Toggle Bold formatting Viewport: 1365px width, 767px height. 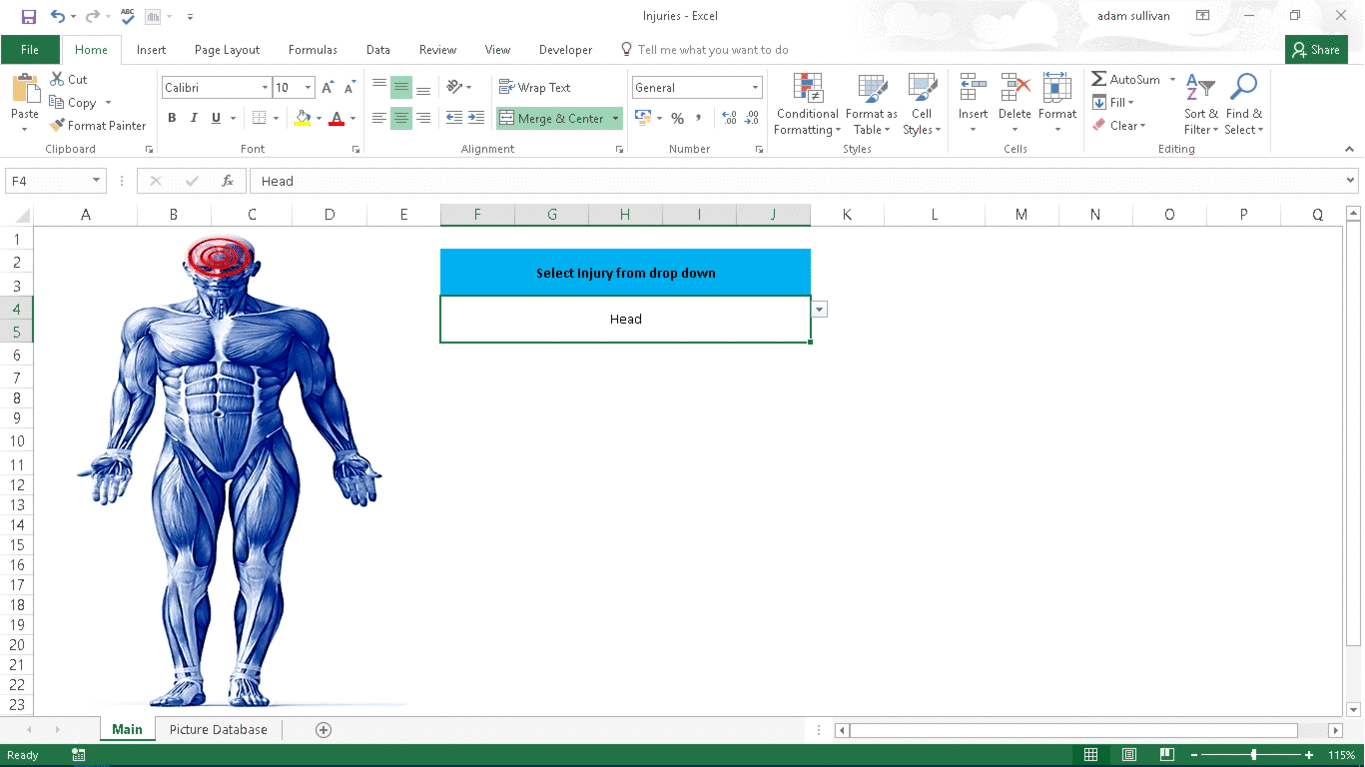click(x=172, y=118)
